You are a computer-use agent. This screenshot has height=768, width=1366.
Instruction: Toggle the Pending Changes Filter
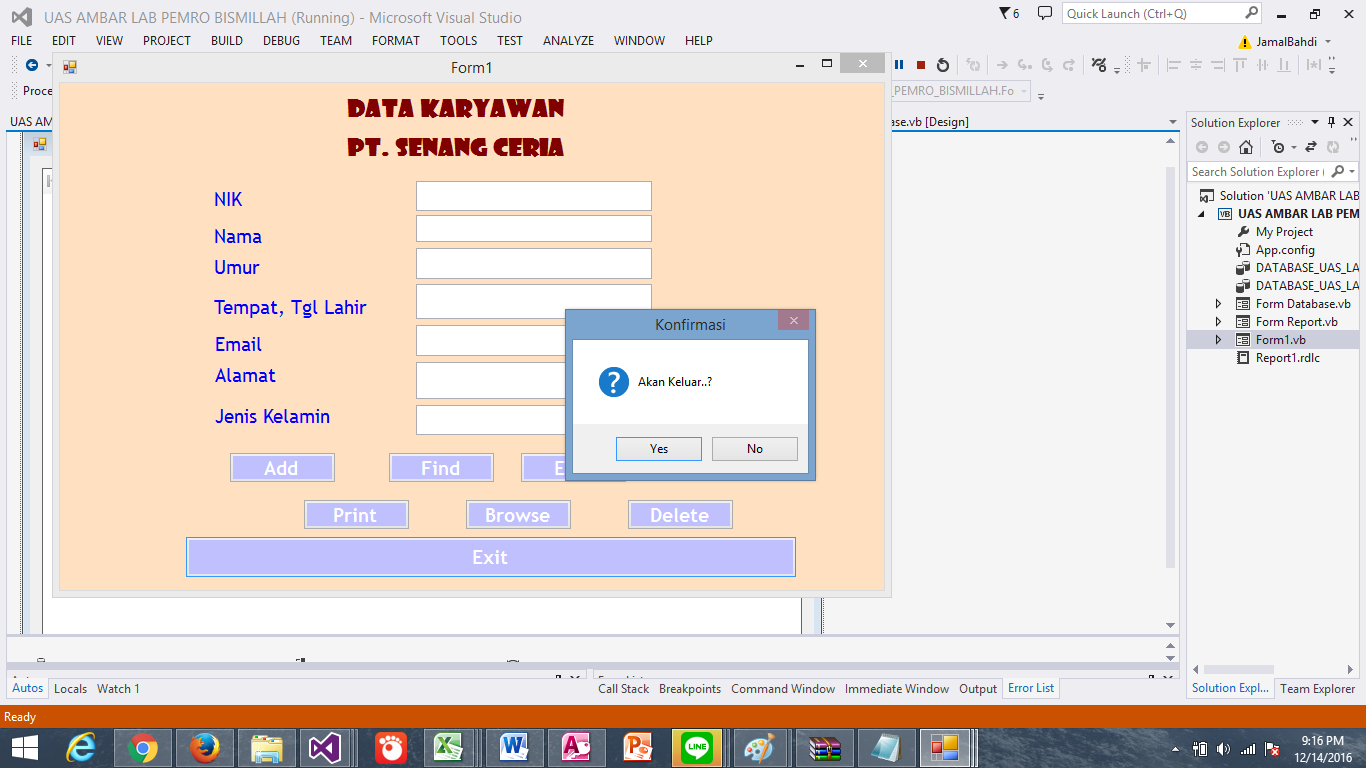pyautogui.click(x=1278, y=147)
